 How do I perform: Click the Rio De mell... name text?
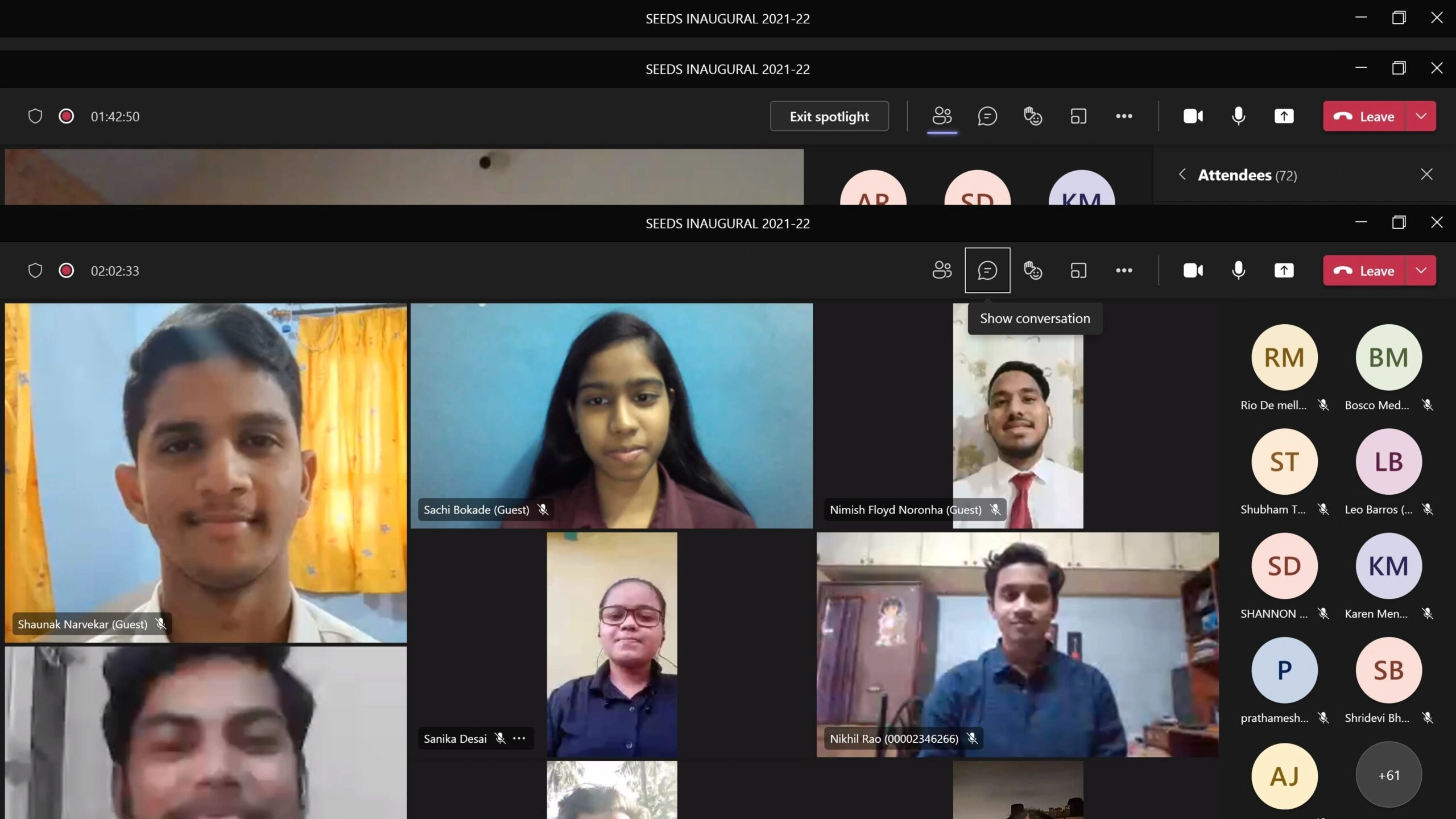click(x=1273, y=405)
